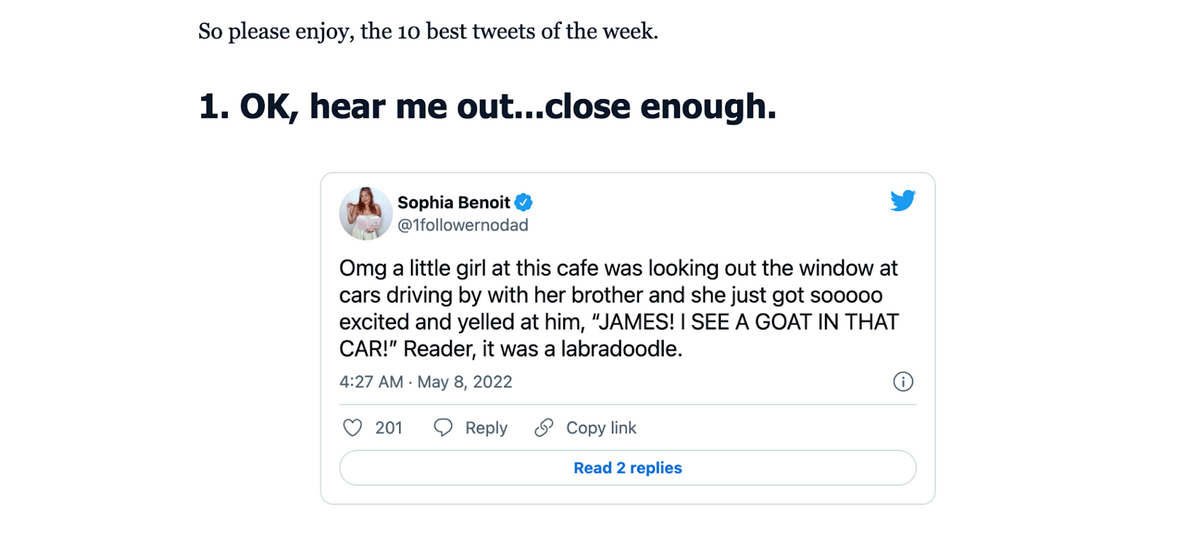Click the 201 likes count

[x=388, y=428]
